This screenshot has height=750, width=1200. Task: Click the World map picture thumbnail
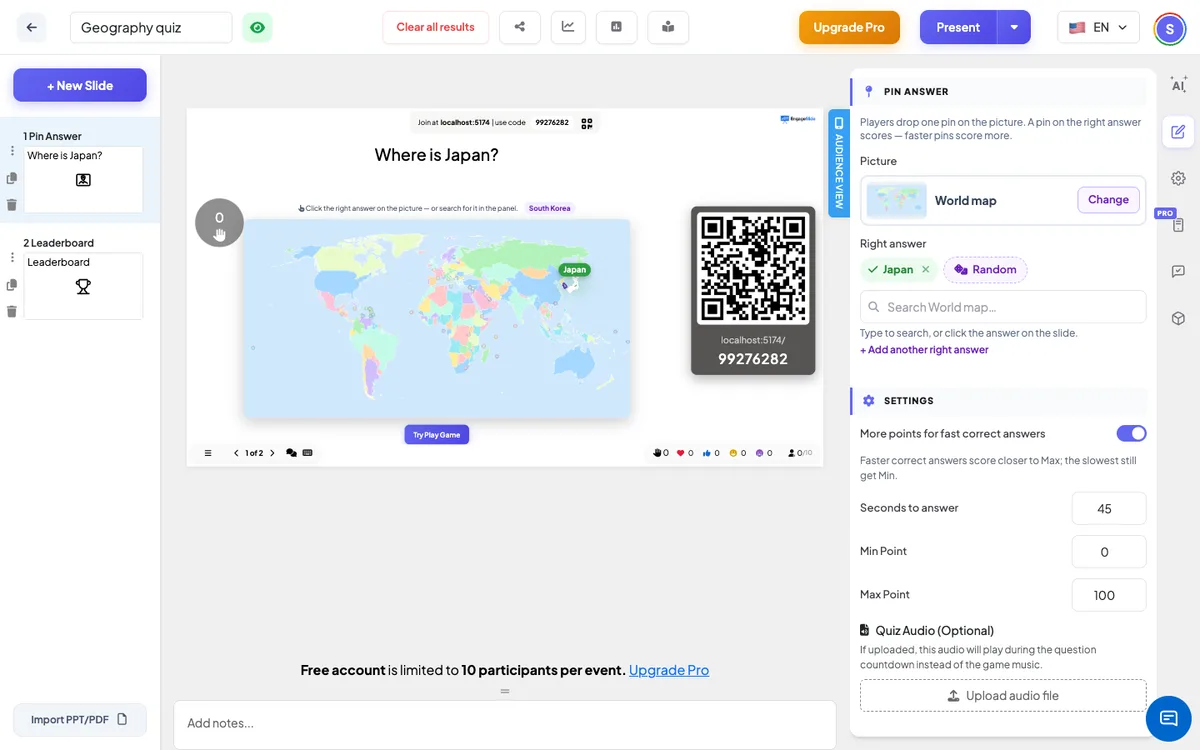(x=897, y=200)
